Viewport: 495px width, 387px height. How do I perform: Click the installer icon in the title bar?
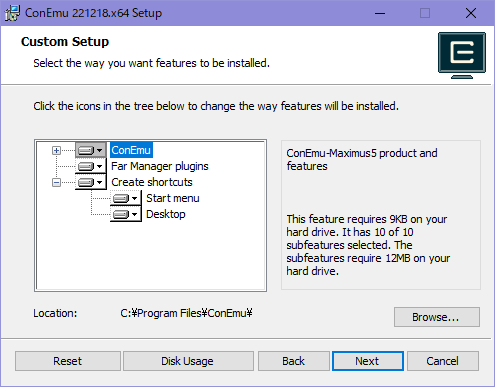pyautogui.click(x=12, y=13)
